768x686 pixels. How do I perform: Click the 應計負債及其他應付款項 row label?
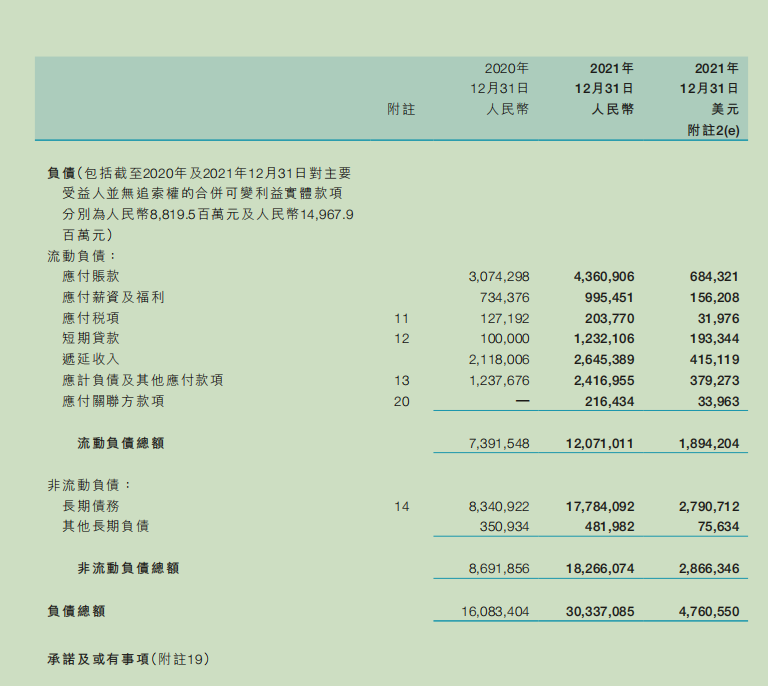[x=143, y=380]
